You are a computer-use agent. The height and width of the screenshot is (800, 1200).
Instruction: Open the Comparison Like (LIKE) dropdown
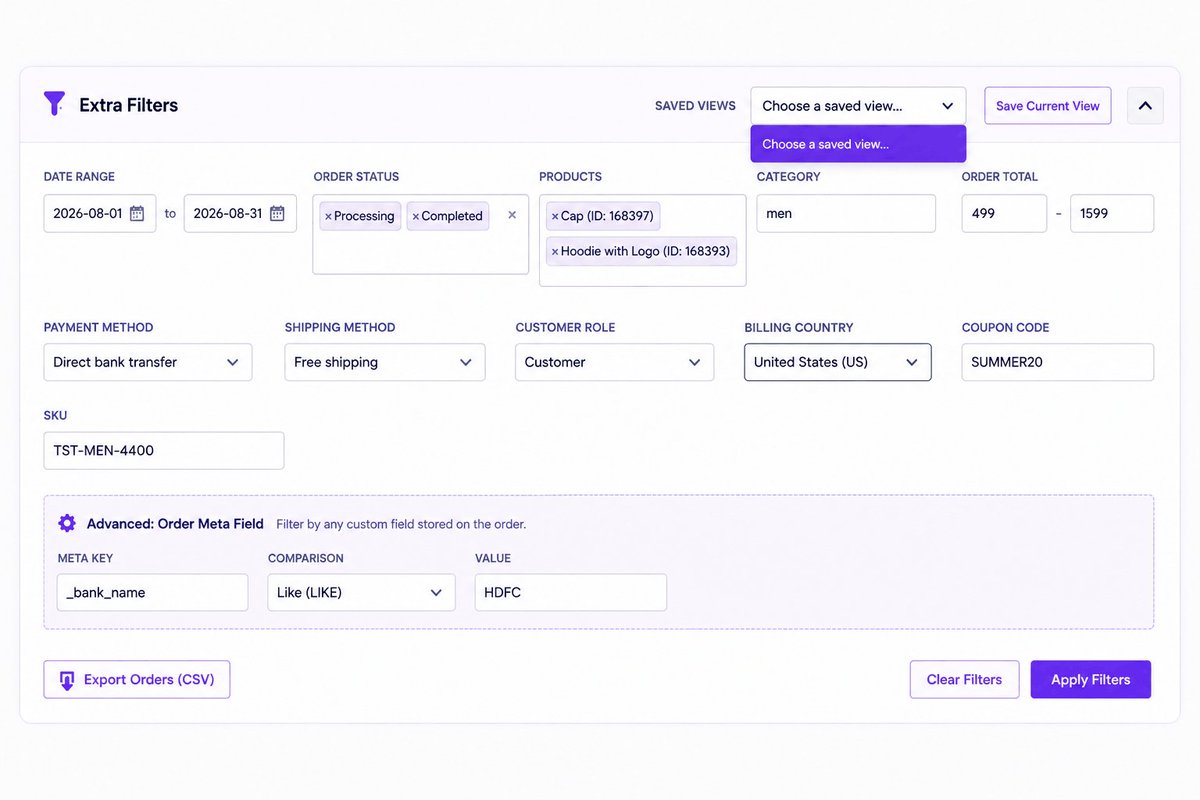(361, 592)
